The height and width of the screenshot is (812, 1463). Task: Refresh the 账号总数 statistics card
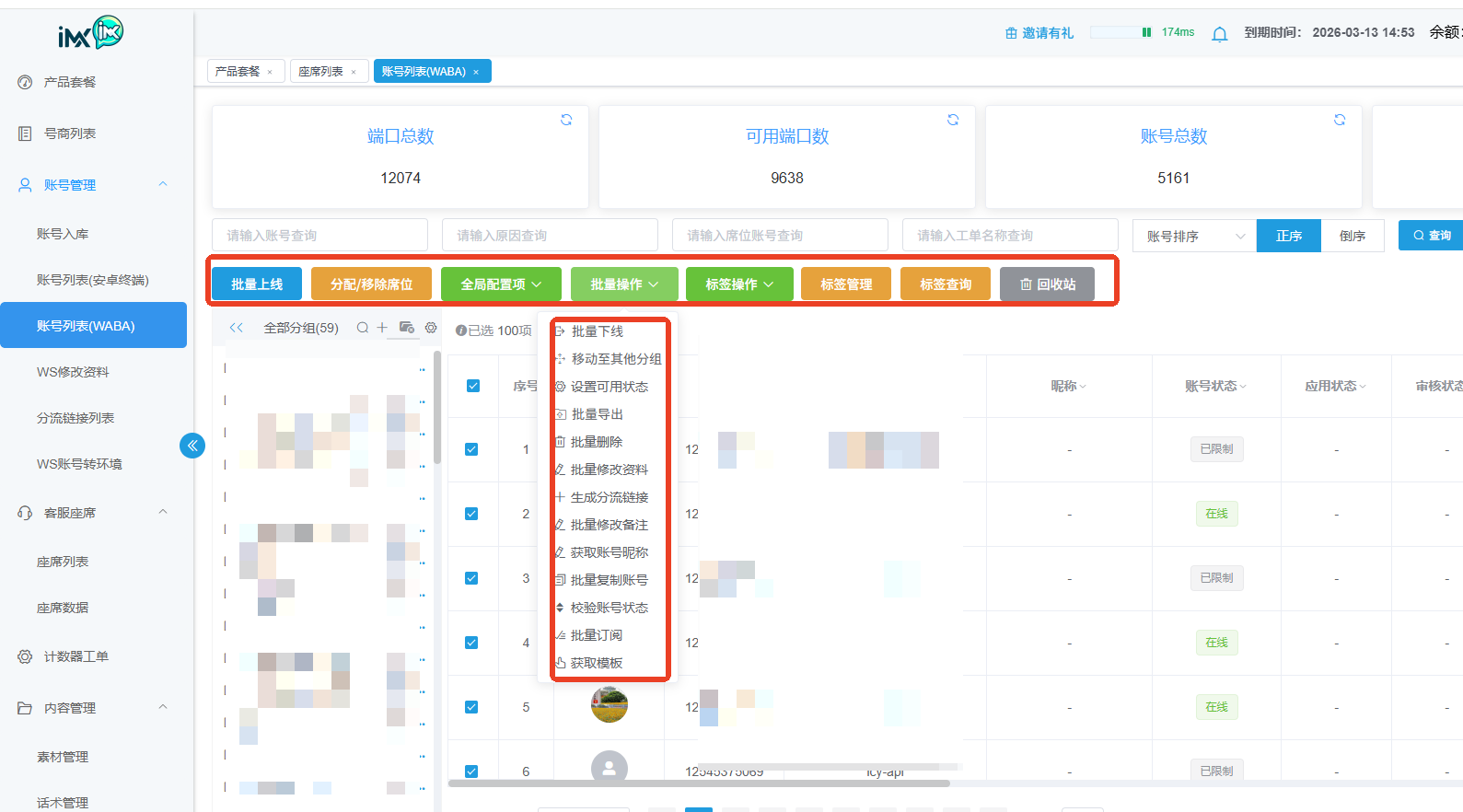(1340, 120)
